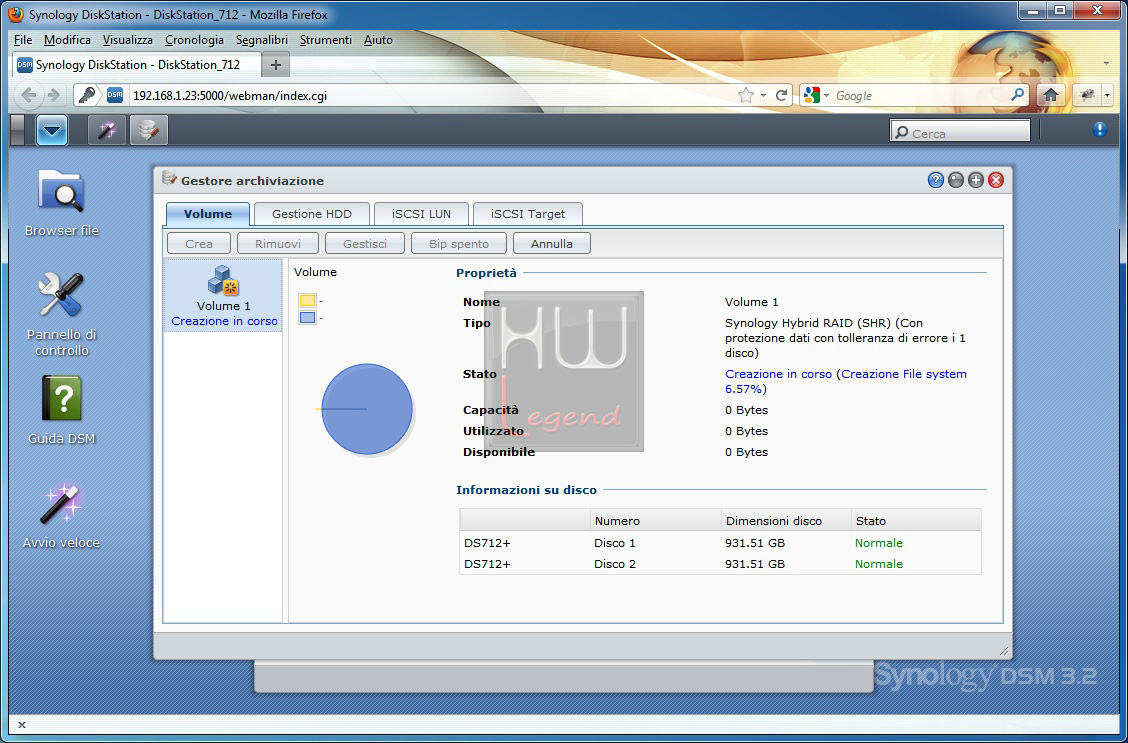Open the DSM main menu dropdown button
1128x743 pixels.
pyautogui.click(x=52, y=131)
